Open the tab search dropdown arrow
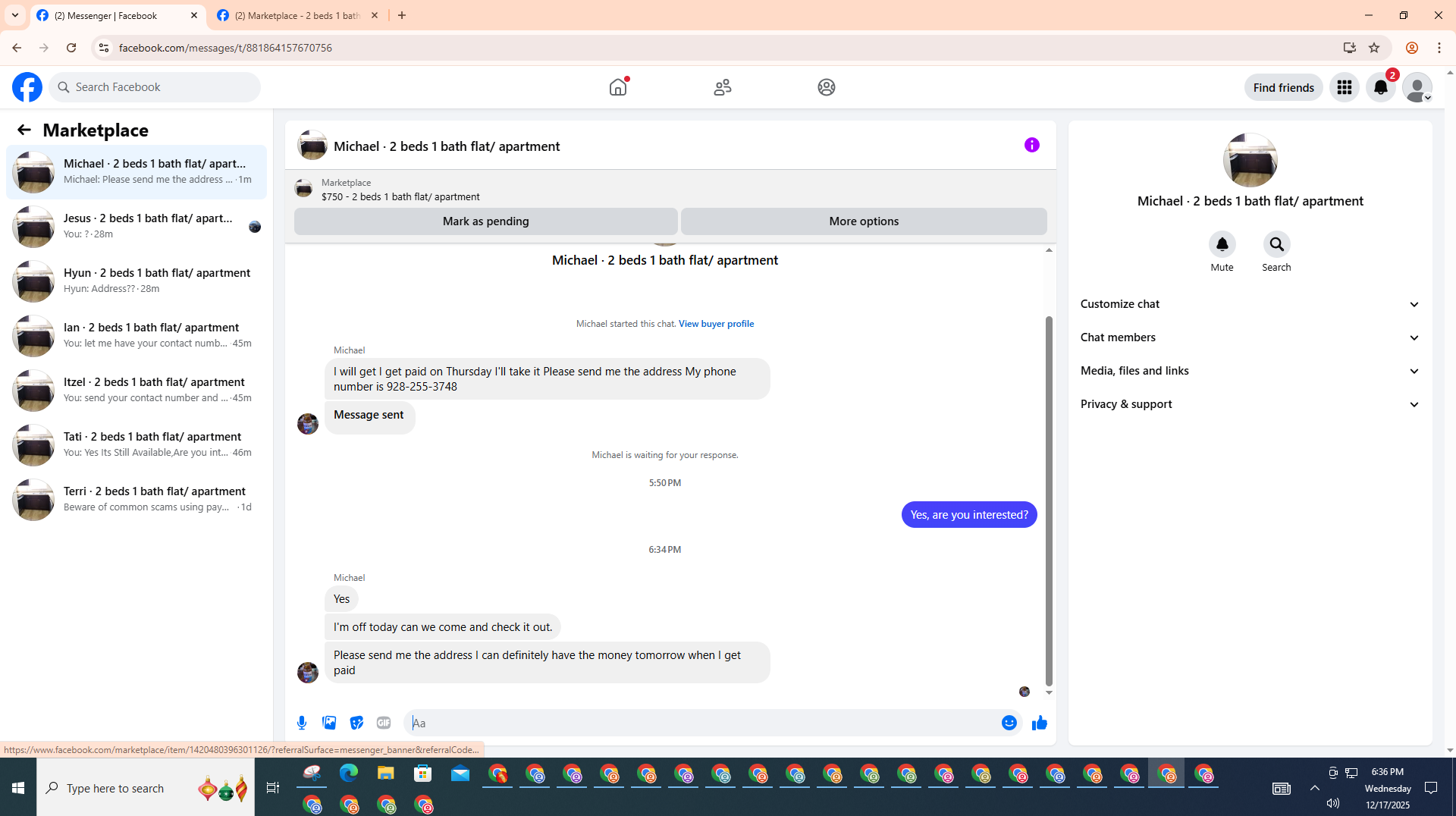The width and height of the screenshot is (1456, 816). (x=15, y=15)
